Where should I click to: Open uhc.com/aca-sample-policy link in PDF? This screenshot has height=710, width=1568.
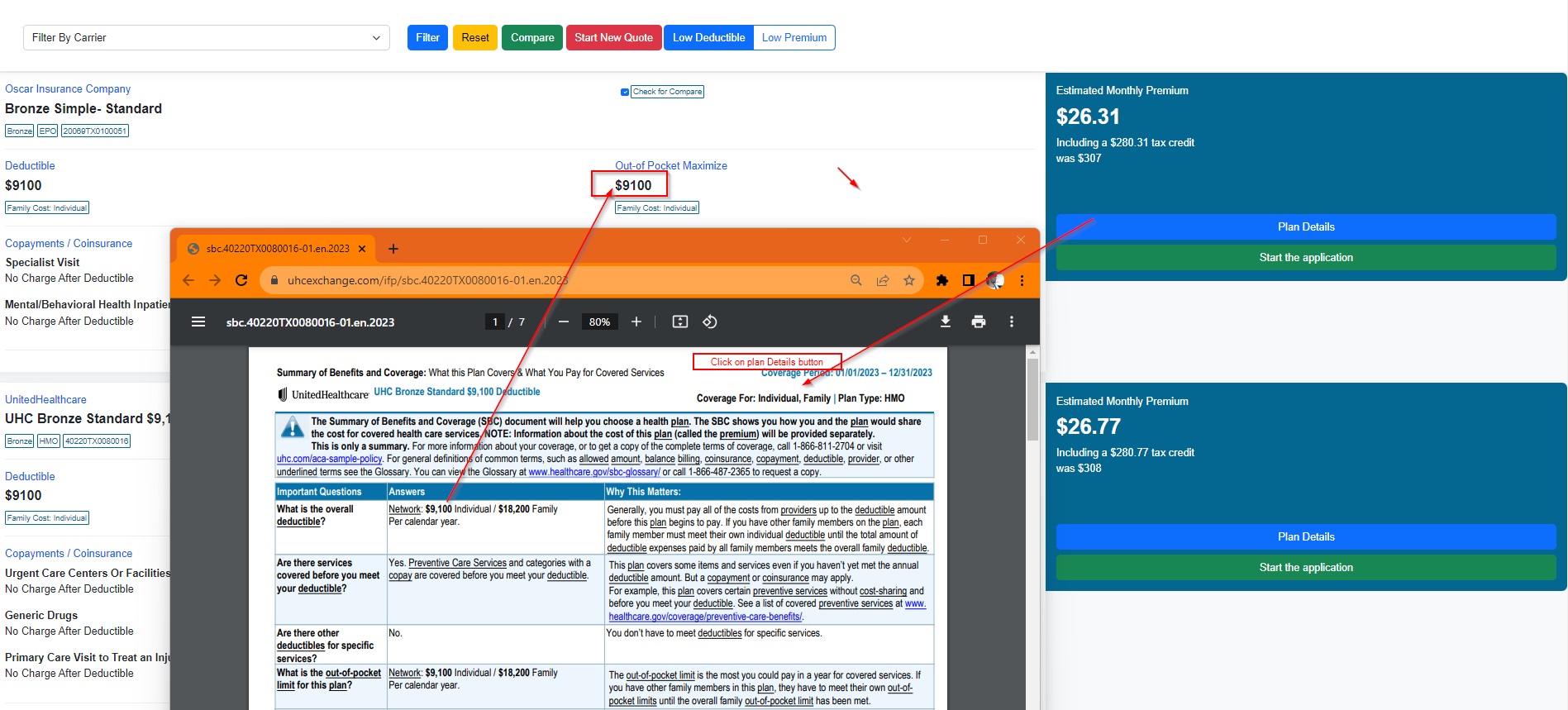[329, 459]
